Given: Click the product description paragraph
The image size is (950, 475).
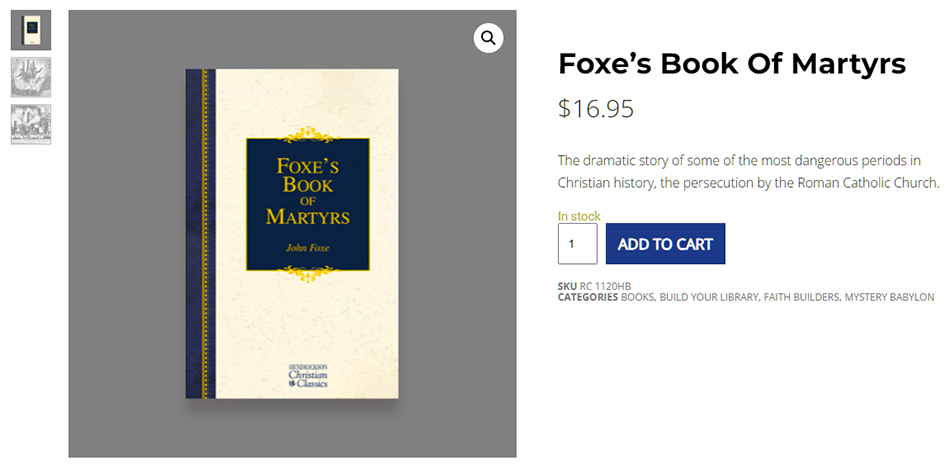Looking at the screenshot, I should coord(748,172).
